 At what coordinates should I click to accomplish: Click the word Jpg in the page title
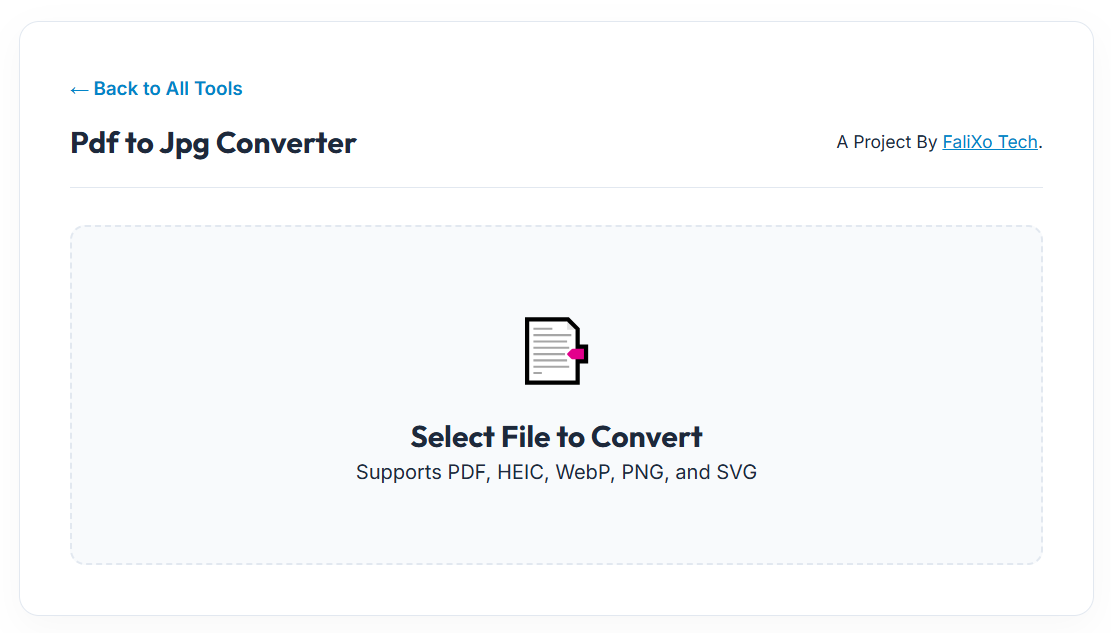184,143
